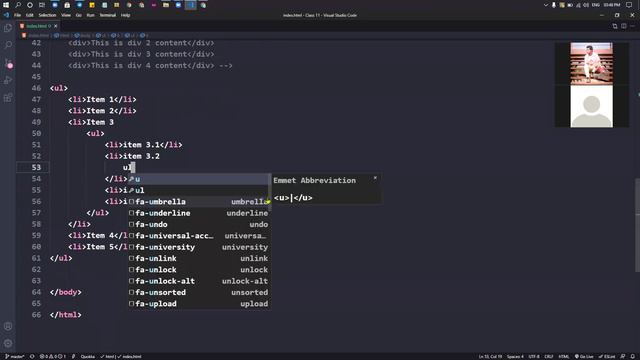Close the Emmet Abbreviation details popup
The image size is (640, 360).
click(x=375, y=178)
